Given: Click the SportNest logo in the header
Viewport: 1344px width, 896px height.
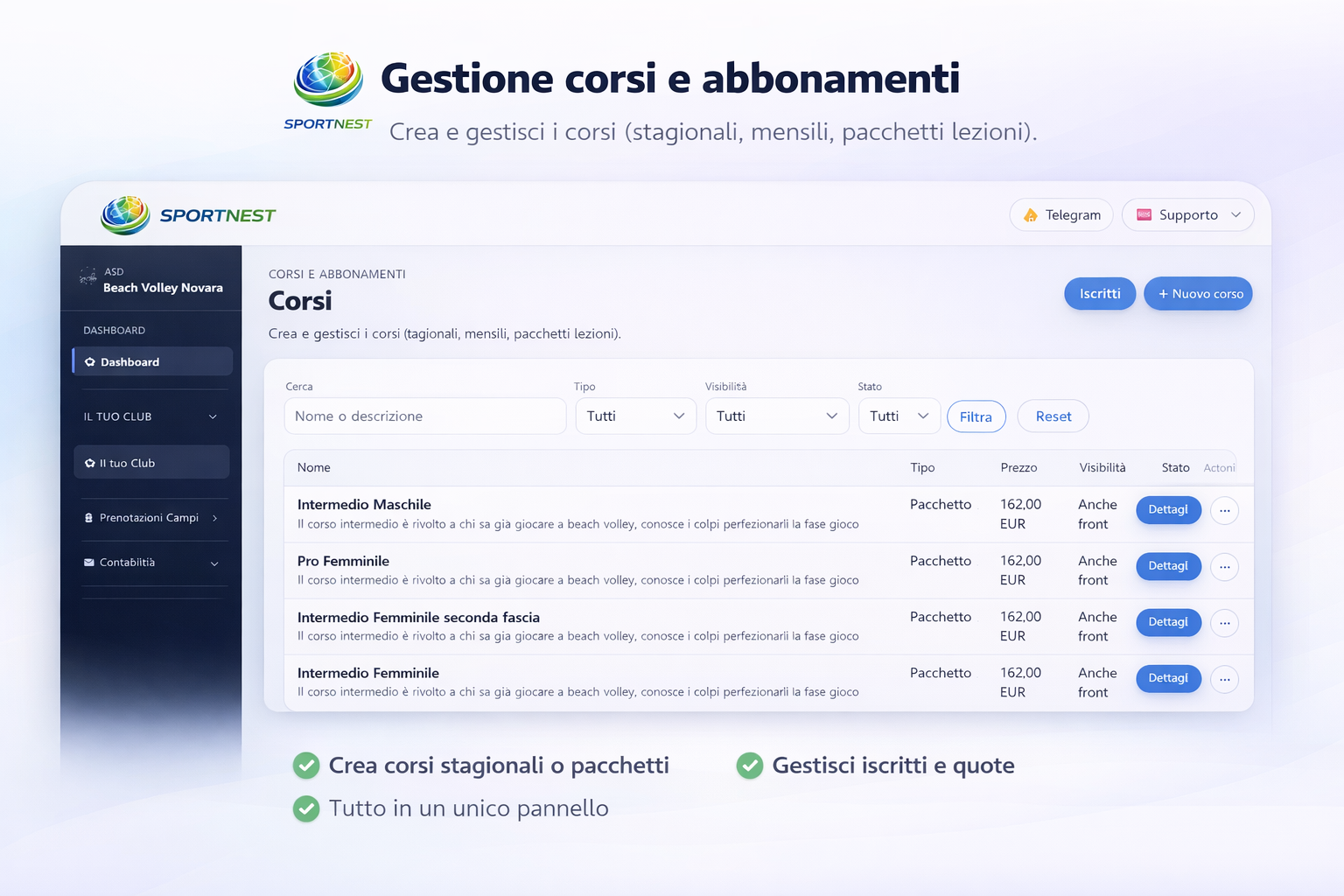Looking at the screenshot, I should (124, 215).
